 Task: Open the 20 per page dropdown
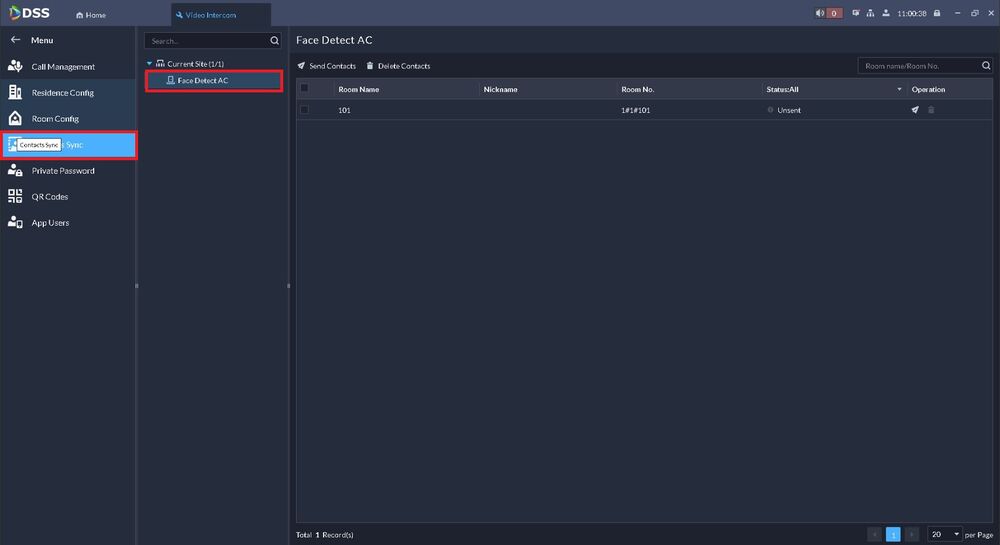pyautogui.click(x=945, y=535)
